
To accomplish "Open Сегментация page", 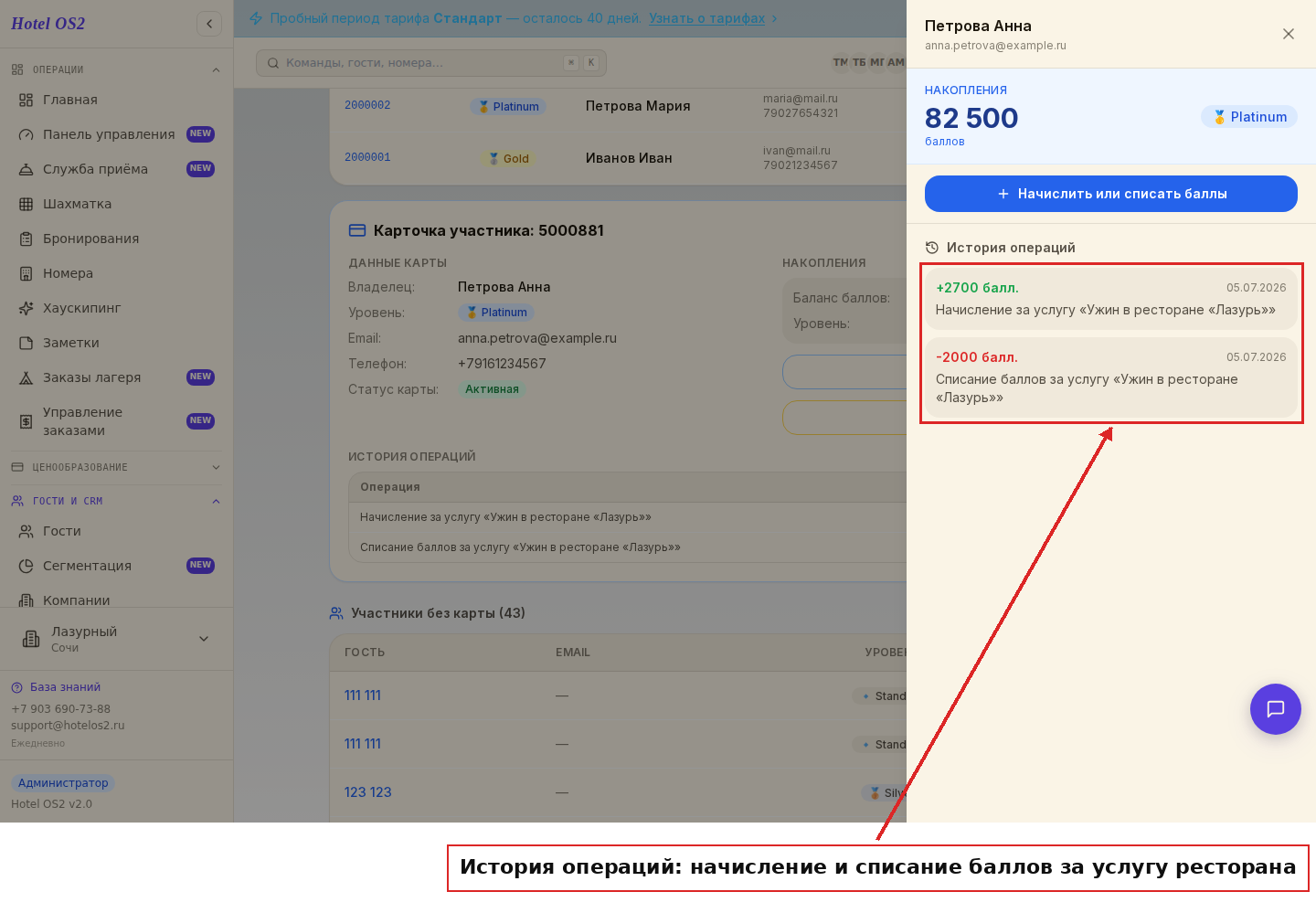I will (116, 566).
